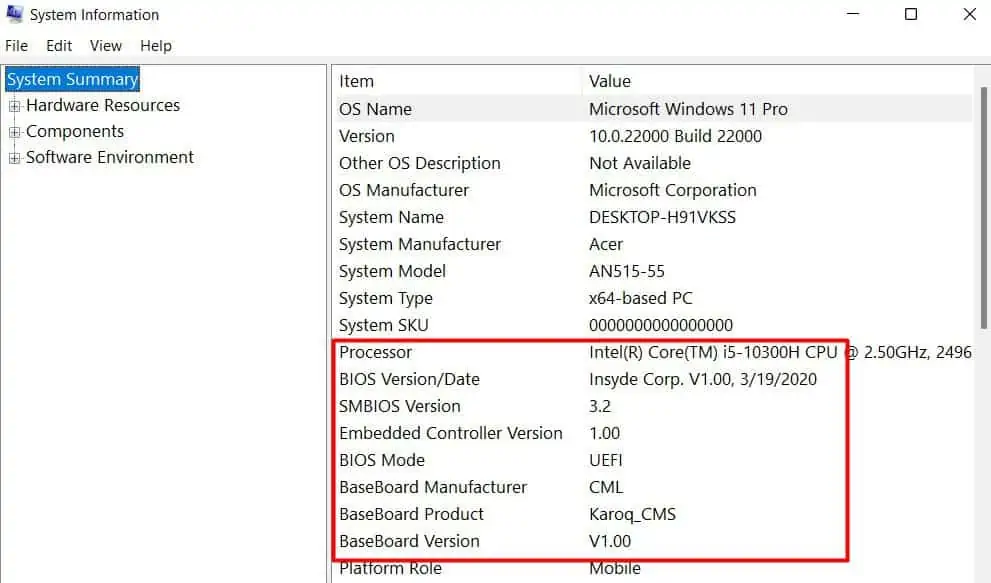Image resolution: width=991 pixels, height=583 pixels.
Task: Select the Components category label
Action: tap(75, 131)
